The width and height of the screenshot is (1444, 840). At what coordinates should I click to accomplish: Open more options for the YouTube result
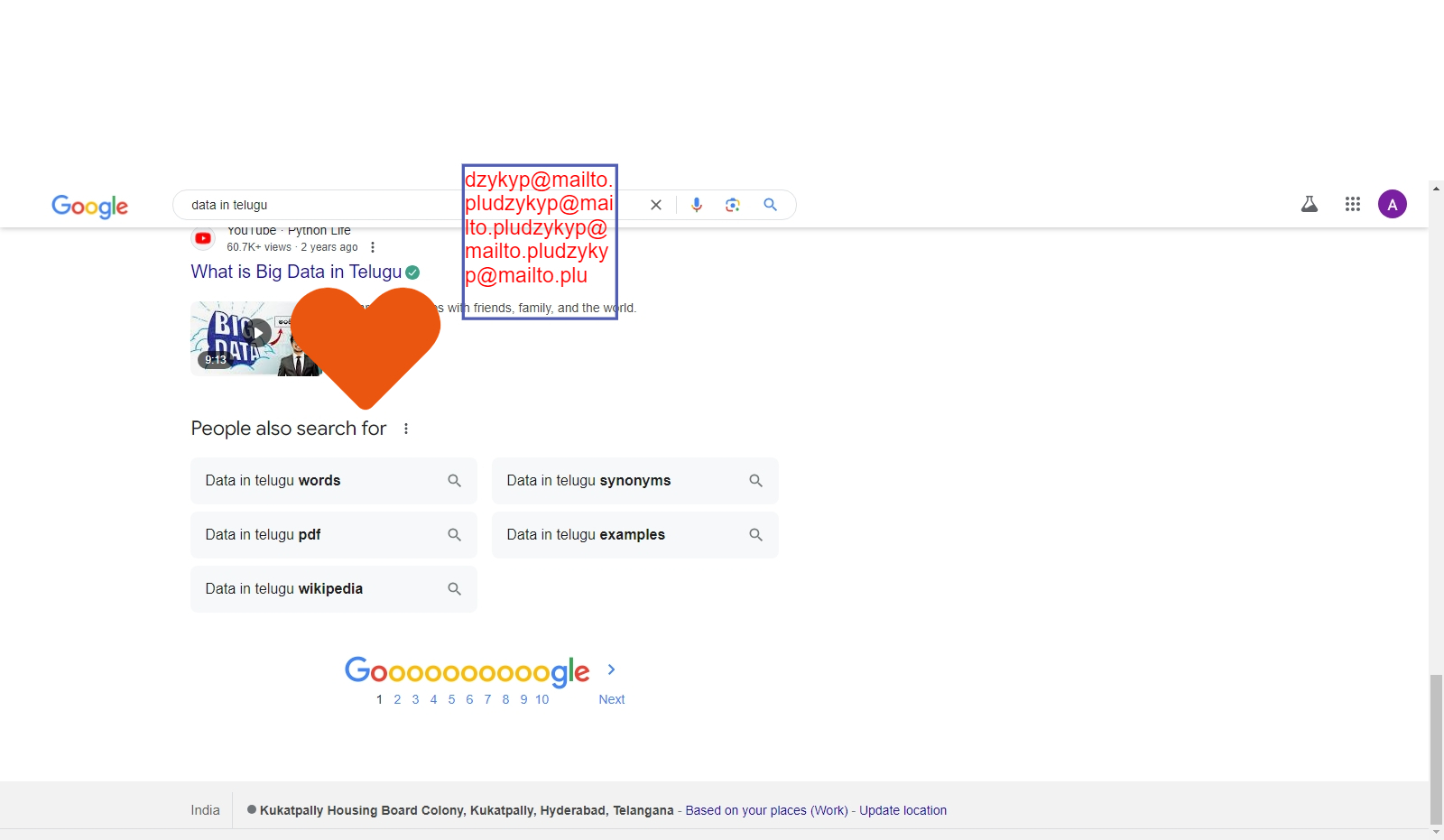click(x=373, y=247)
